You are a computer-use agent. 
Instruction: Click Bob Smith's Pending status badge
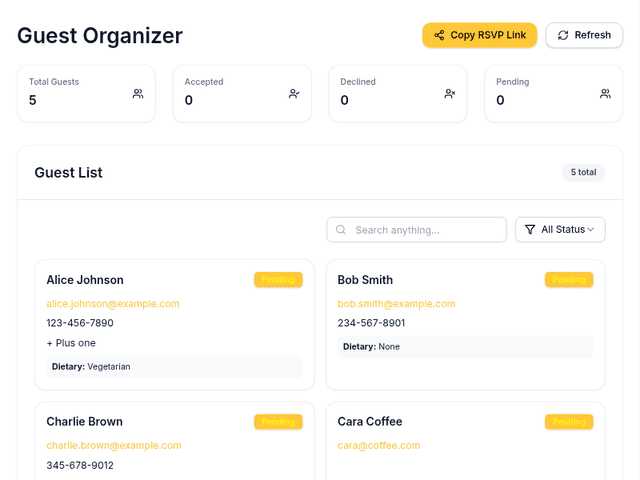point(569,280)
